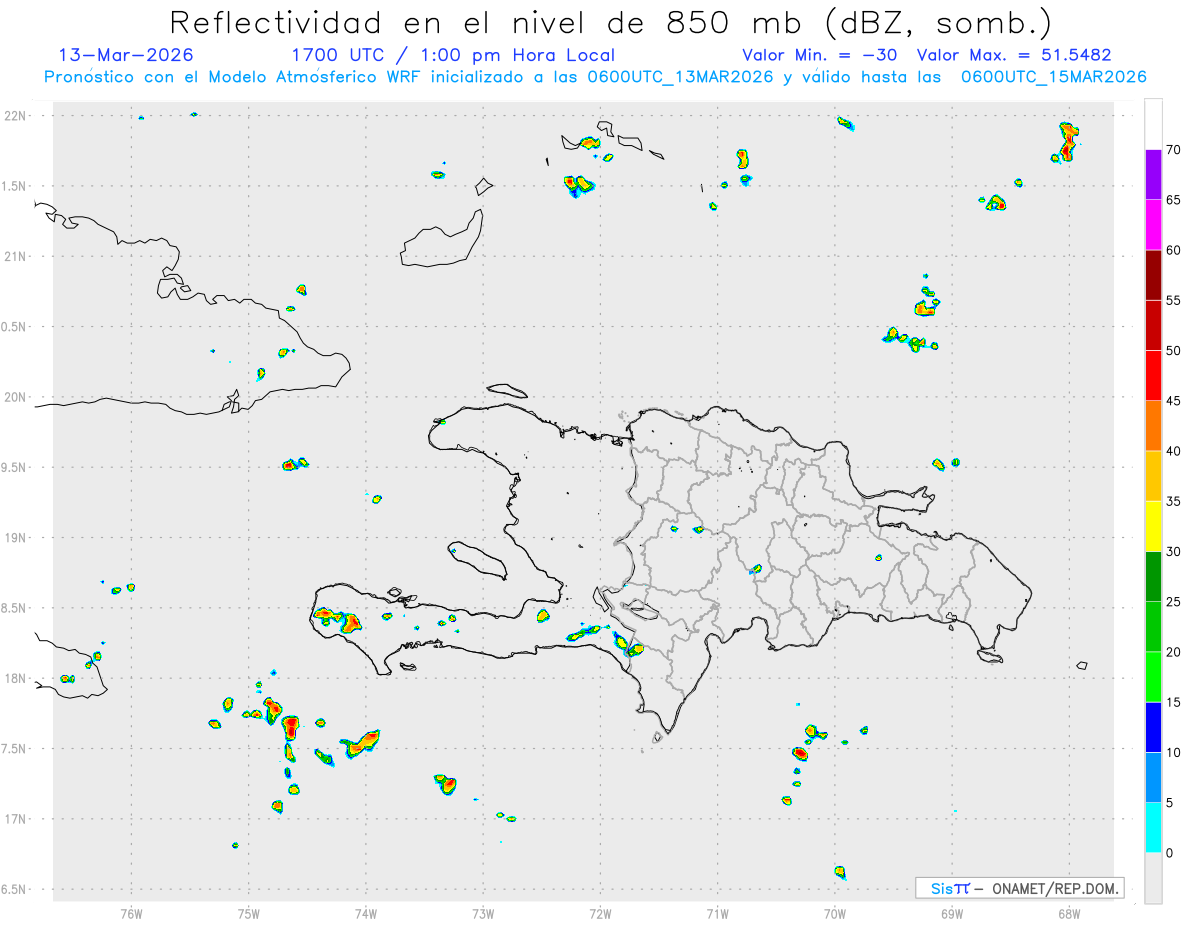Select the yellow 30–35 dBZ colorbar band
Image resolution: width=1200 pixels, height=927 pixels.
pyautogui.click(x=1153, y=526)
